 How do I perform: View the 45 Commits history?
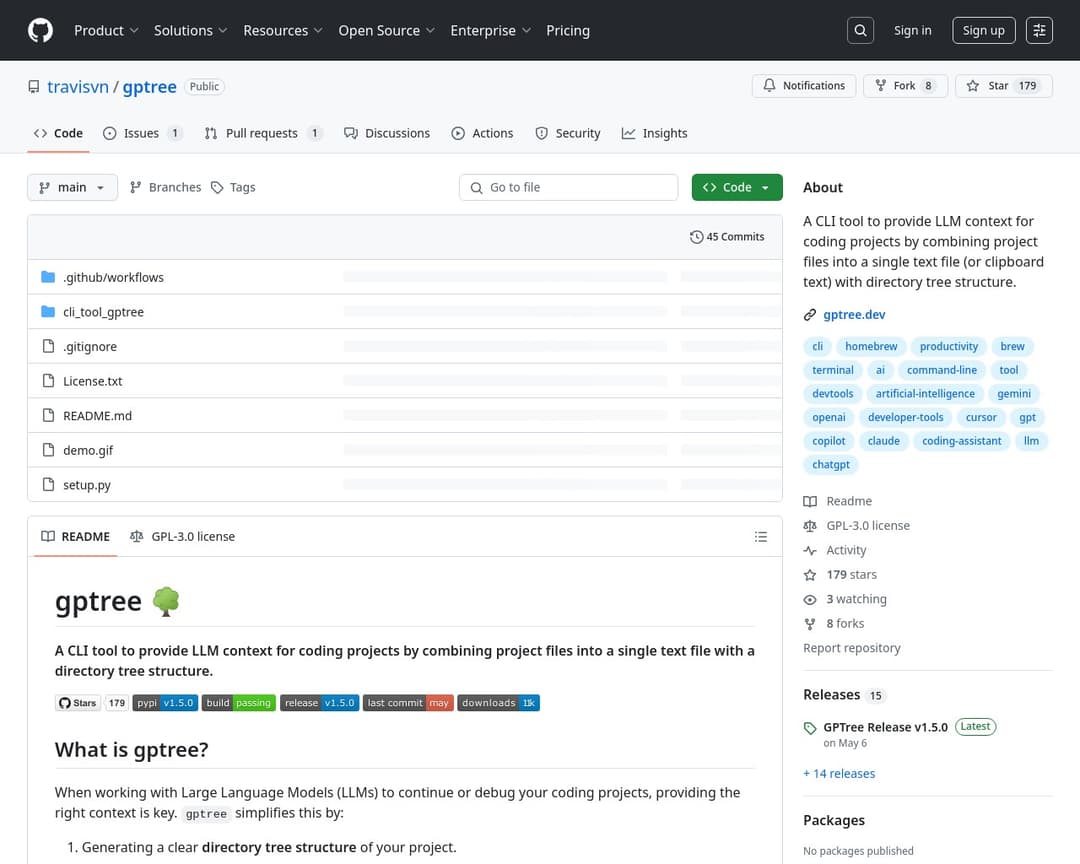[727, 236]
